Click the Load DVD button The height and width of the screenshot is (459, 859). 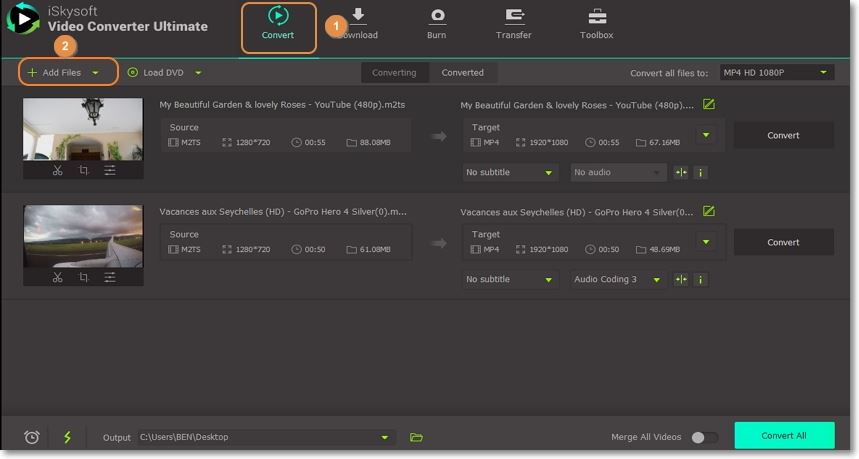click(x=156, y=72)
